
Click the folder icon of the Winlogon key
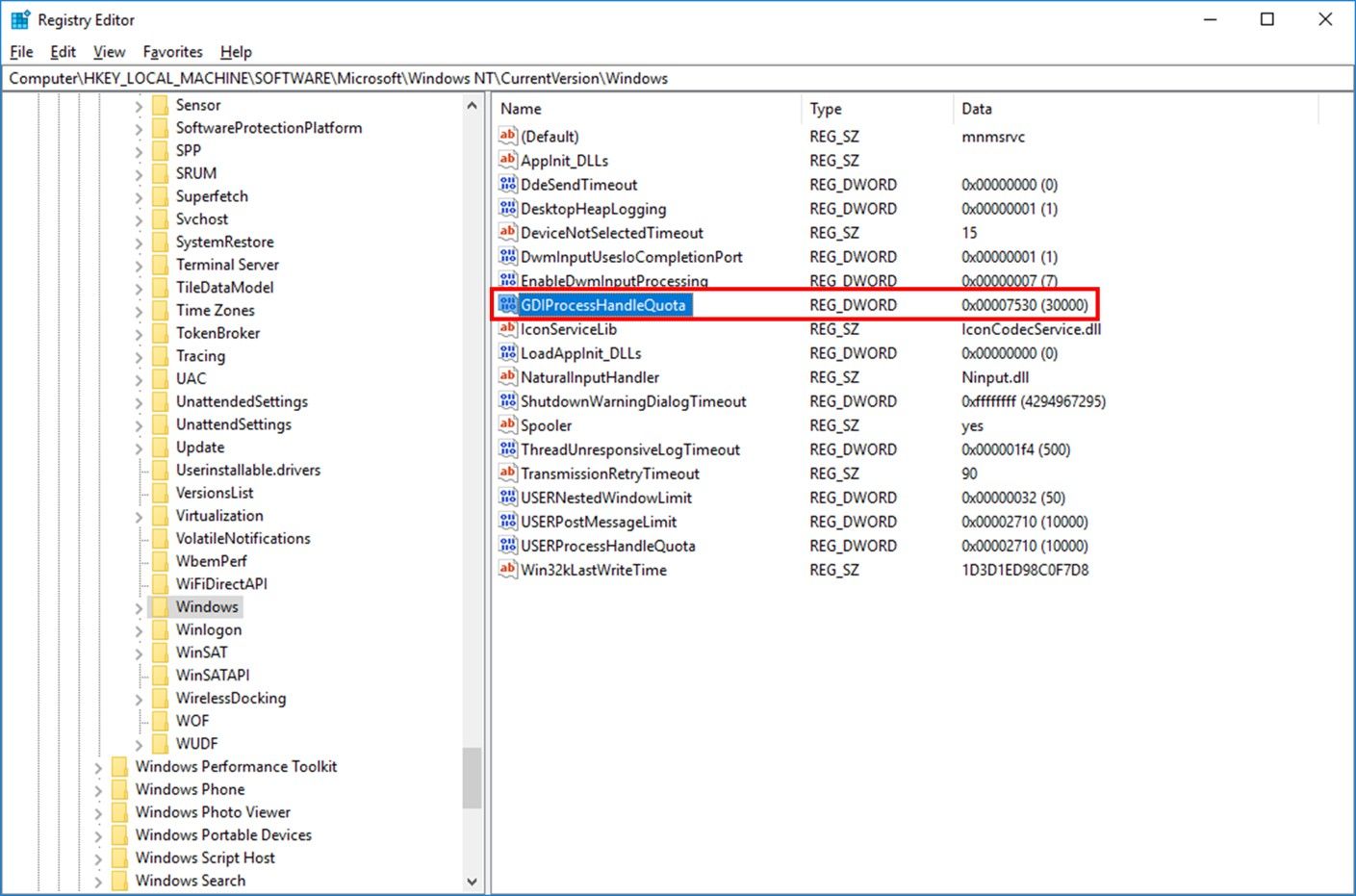point(160,629)
